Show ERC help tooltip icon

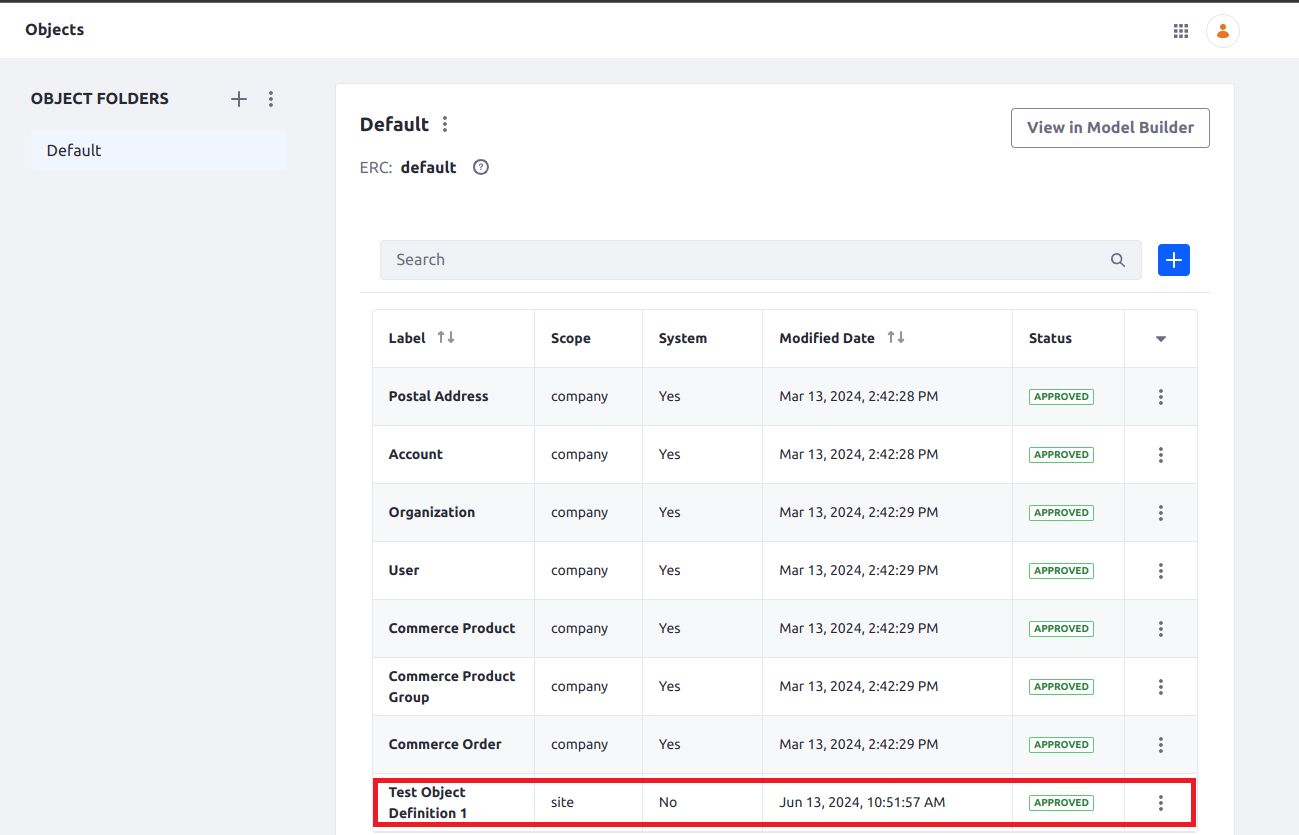click(x=481, y=167)
